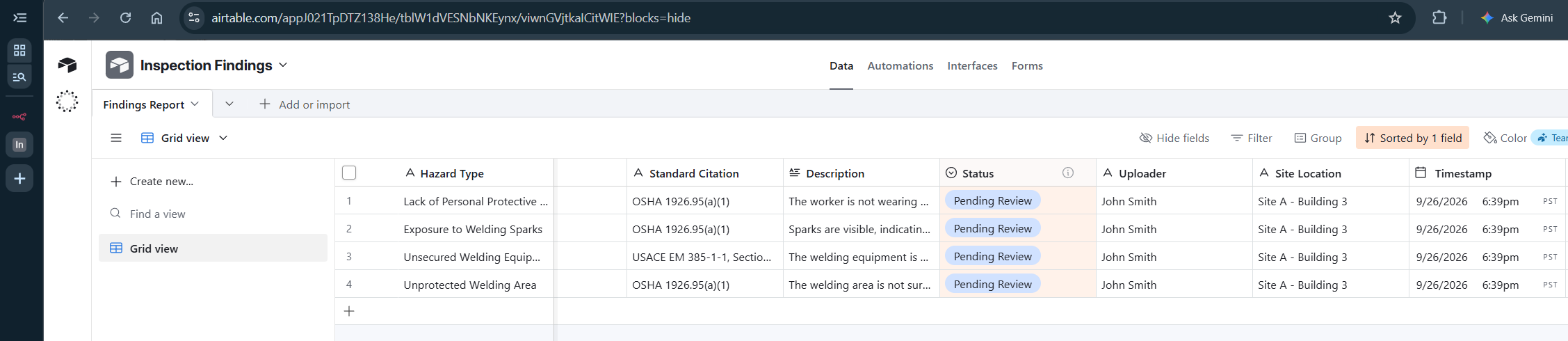Screen dimensions: 1568x341
Task: Click the Inspection Findings base icon
Action: click(120, 65)
